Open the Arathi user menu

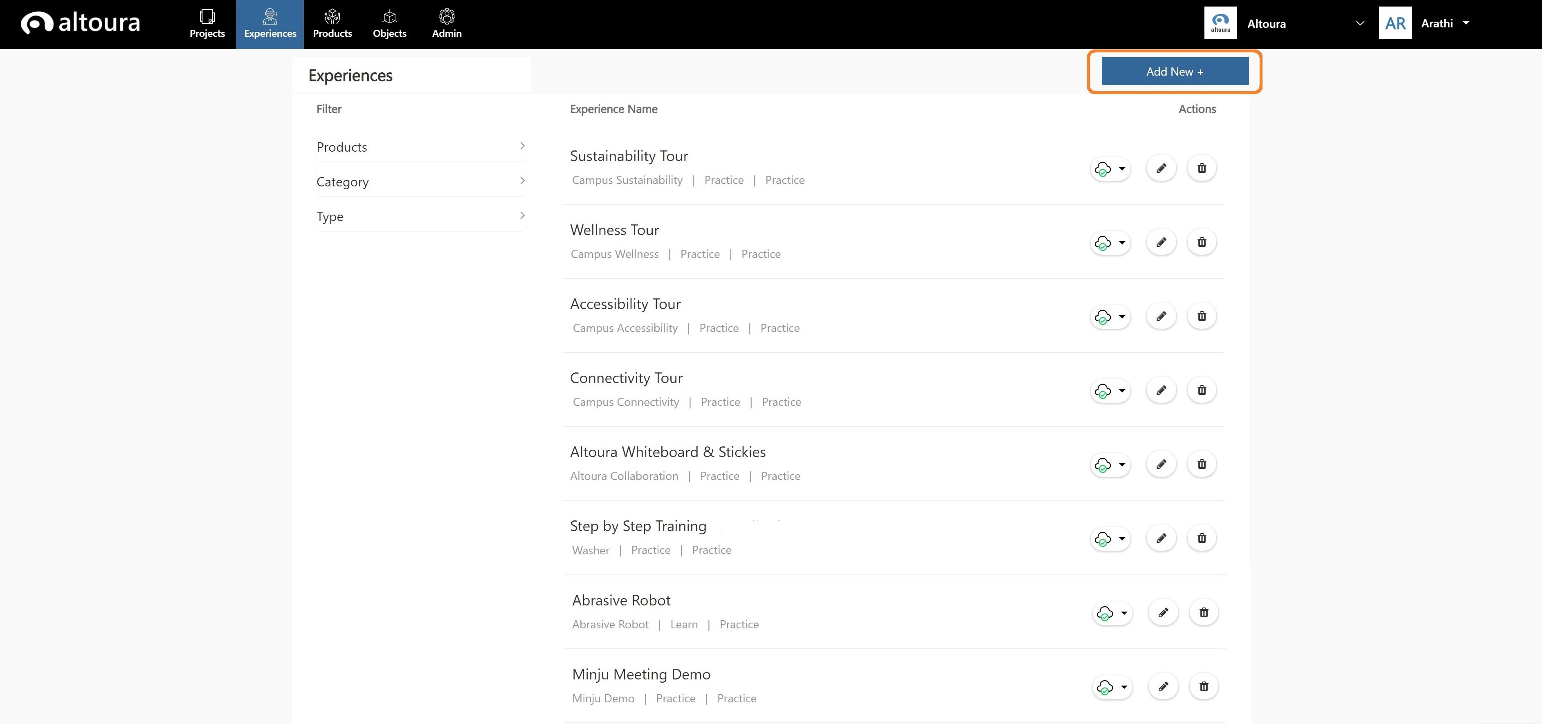click(1445, 23)
